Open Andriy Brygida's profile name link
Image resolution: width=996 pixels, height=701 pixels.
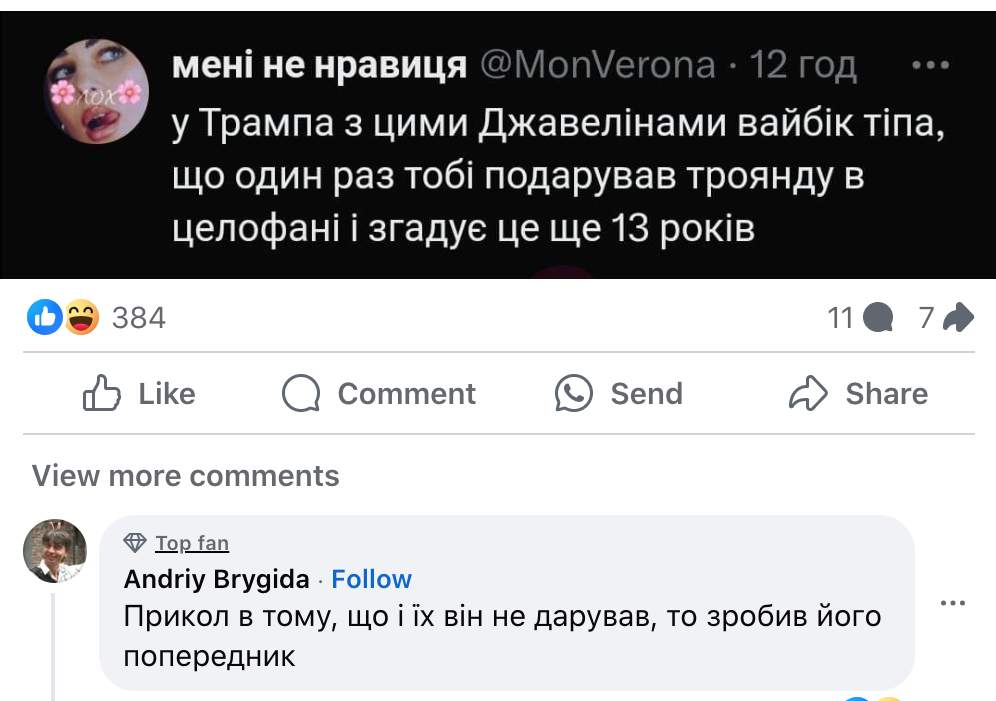(216, 579)
